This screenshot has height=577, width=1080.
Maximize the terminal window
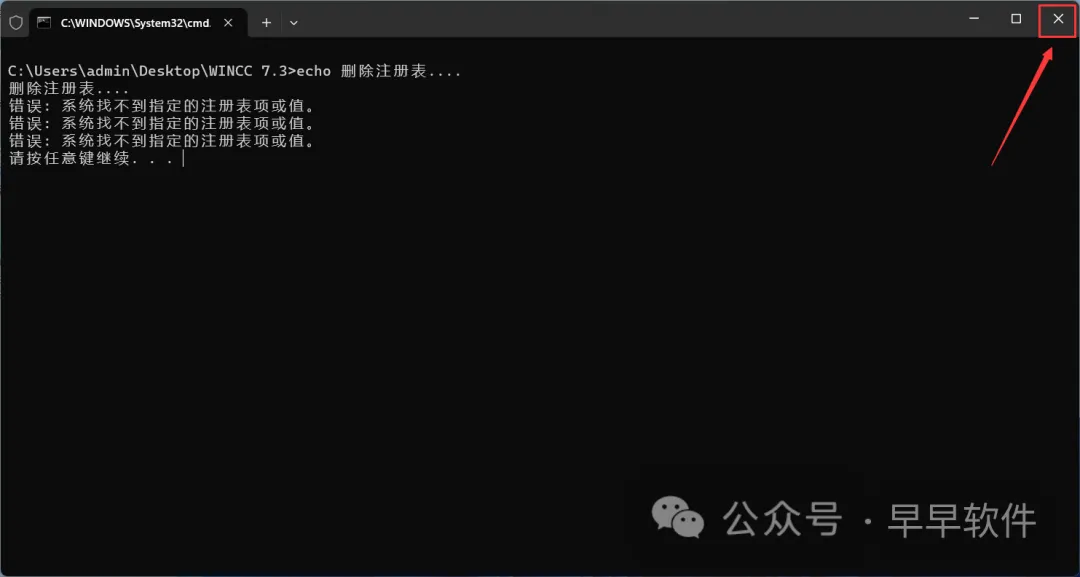pyautogui.click(x=1016, y=19)
